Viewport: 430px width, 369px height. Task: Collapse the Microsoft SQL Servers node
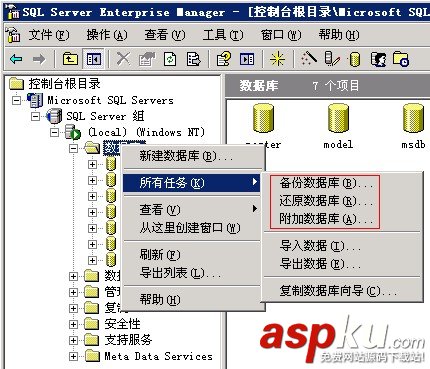click(16, 100)
